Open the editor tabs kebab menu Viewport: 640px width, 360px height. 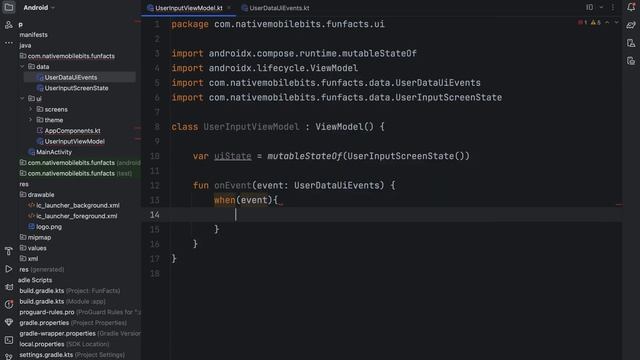coord(613,7)
